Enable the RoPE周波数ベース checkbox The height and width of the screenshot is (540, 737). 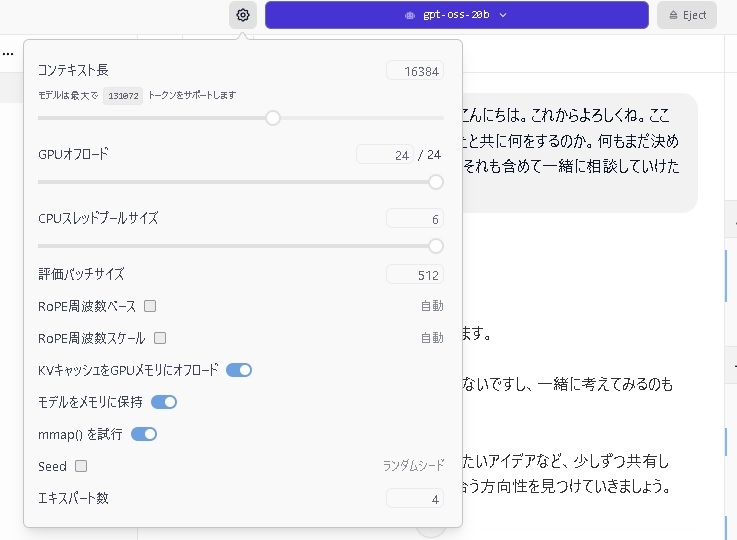pos(150,306)
